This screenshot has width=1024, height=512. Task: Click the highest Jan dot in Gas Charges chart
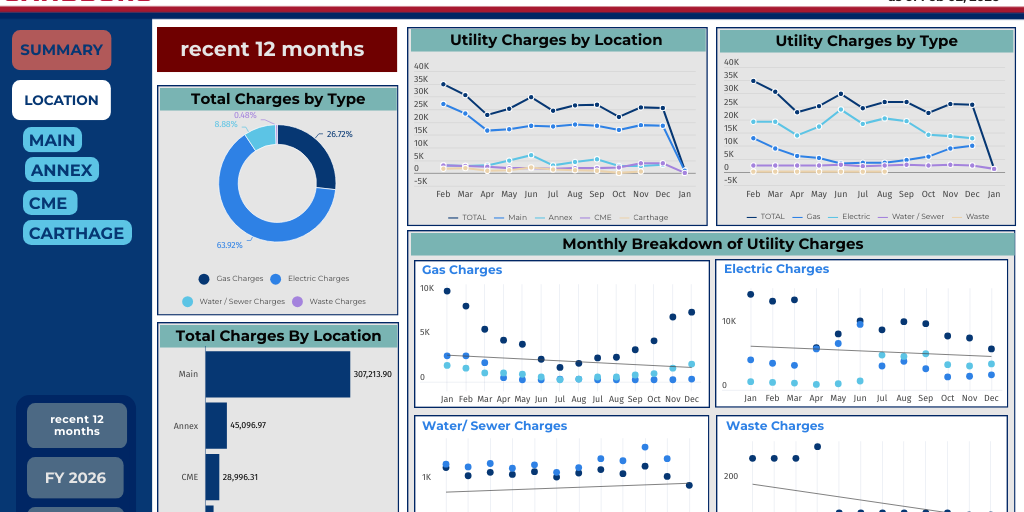(x=447, y=291)
